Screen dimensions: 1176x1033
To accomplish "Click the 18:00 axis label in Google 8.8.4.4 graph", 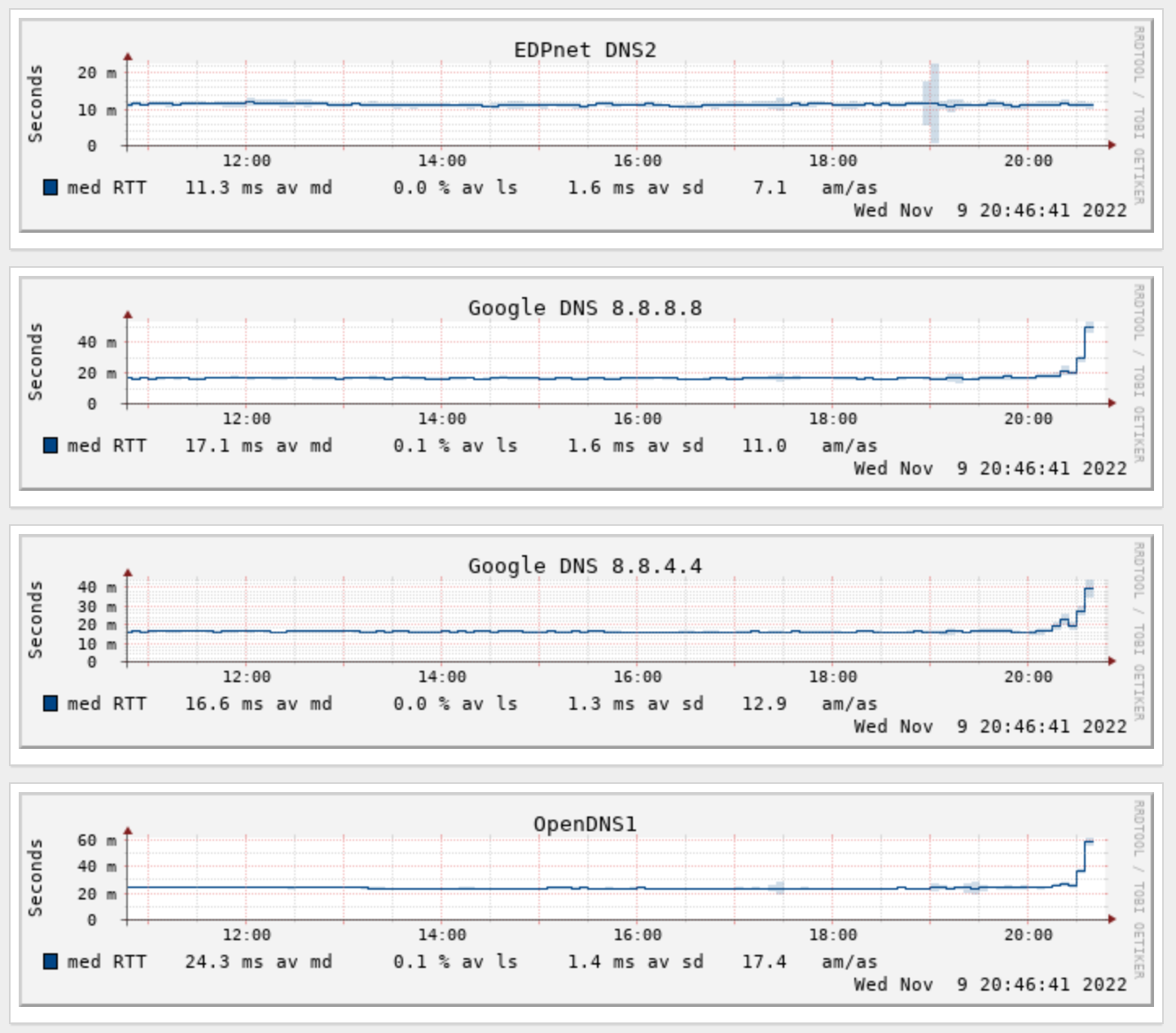I will click(832, 677).
